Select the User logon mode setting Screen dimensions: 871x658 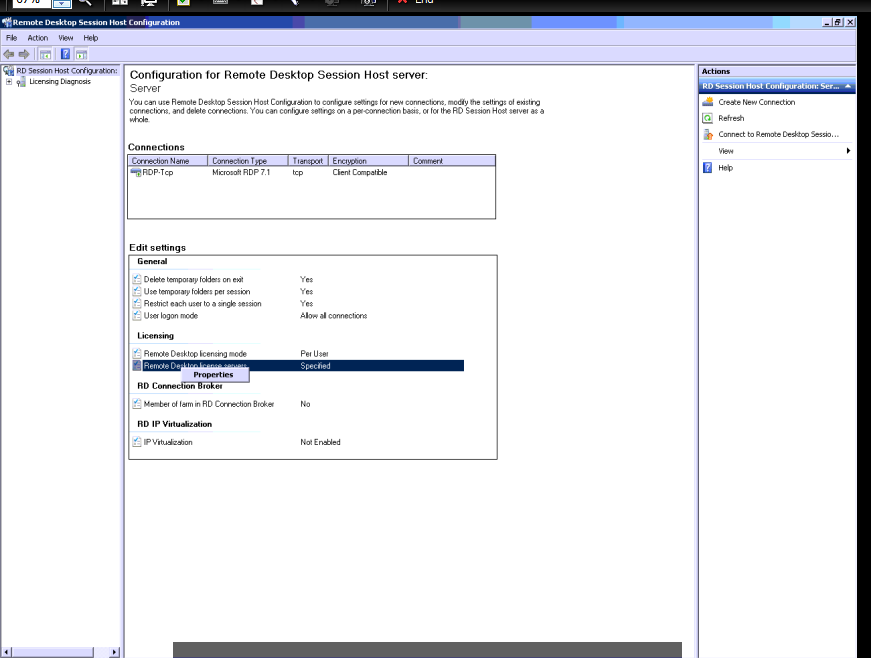(171, 316)
